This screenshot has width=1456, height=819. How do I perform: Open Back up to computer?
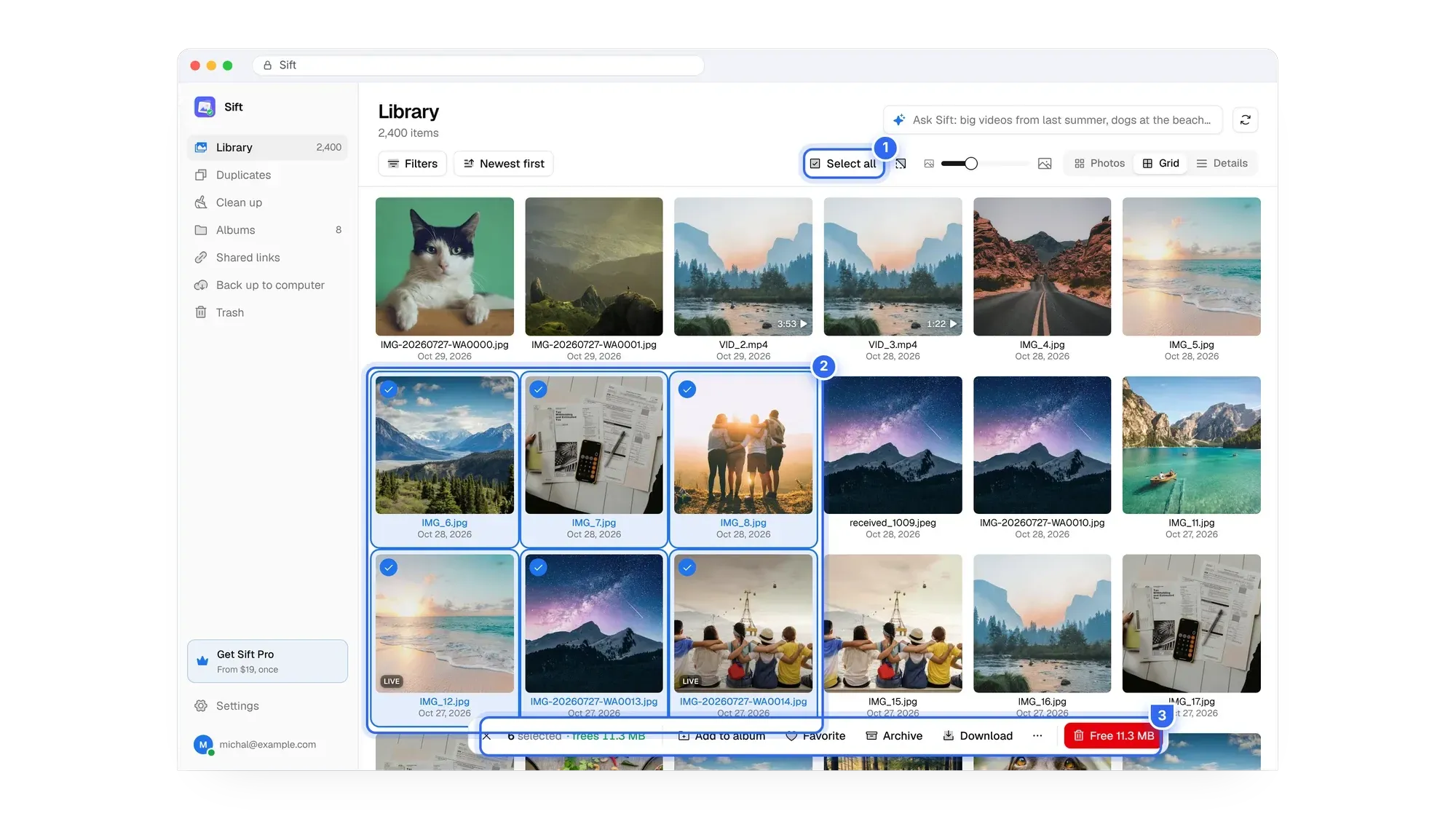267,285
